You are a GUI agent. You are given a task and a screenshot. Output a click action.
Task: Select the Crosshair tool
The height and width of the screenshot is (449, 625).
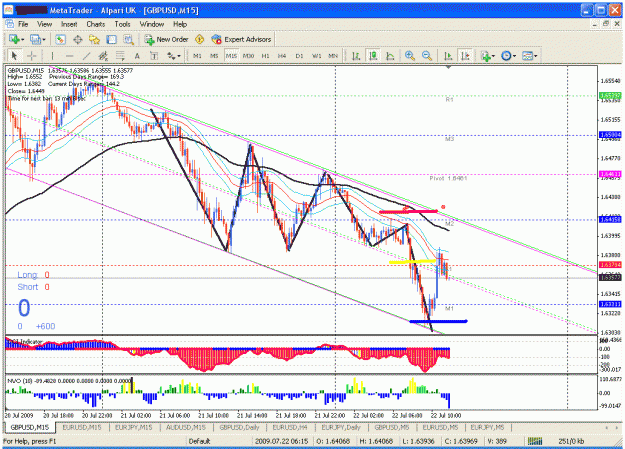pos(31,56)
